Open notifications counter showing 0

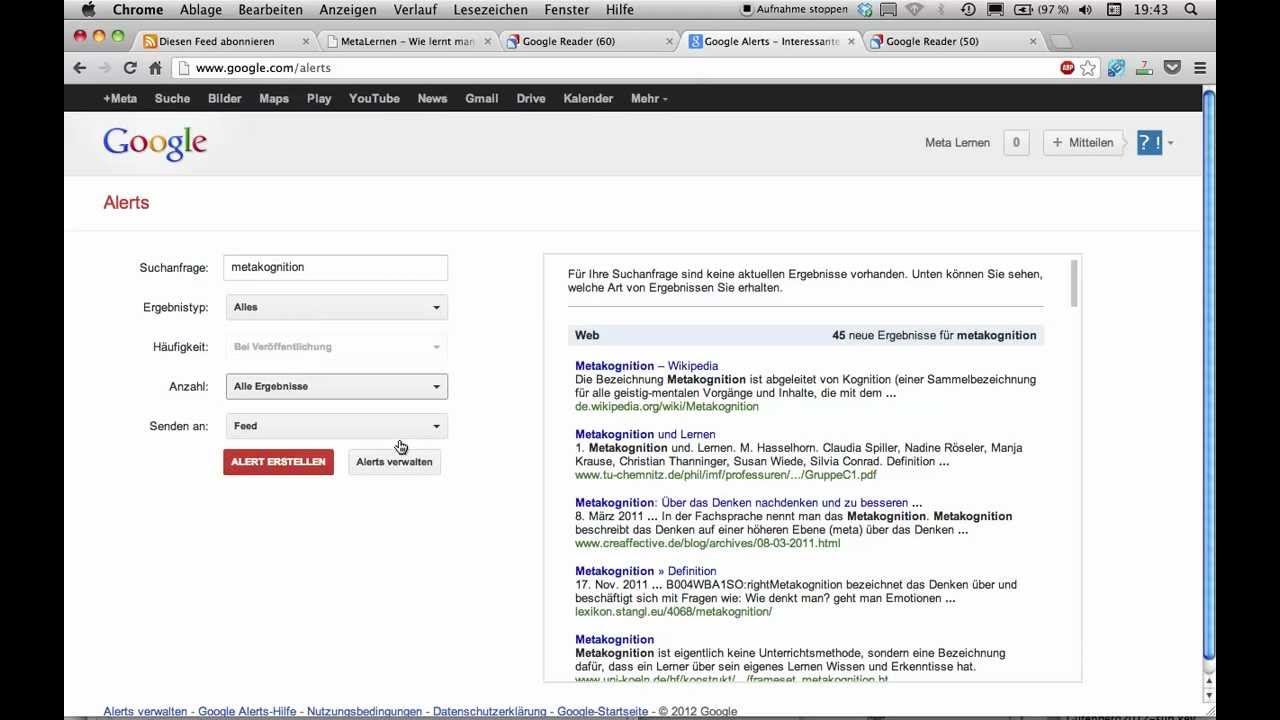[x=1016, y=142]
